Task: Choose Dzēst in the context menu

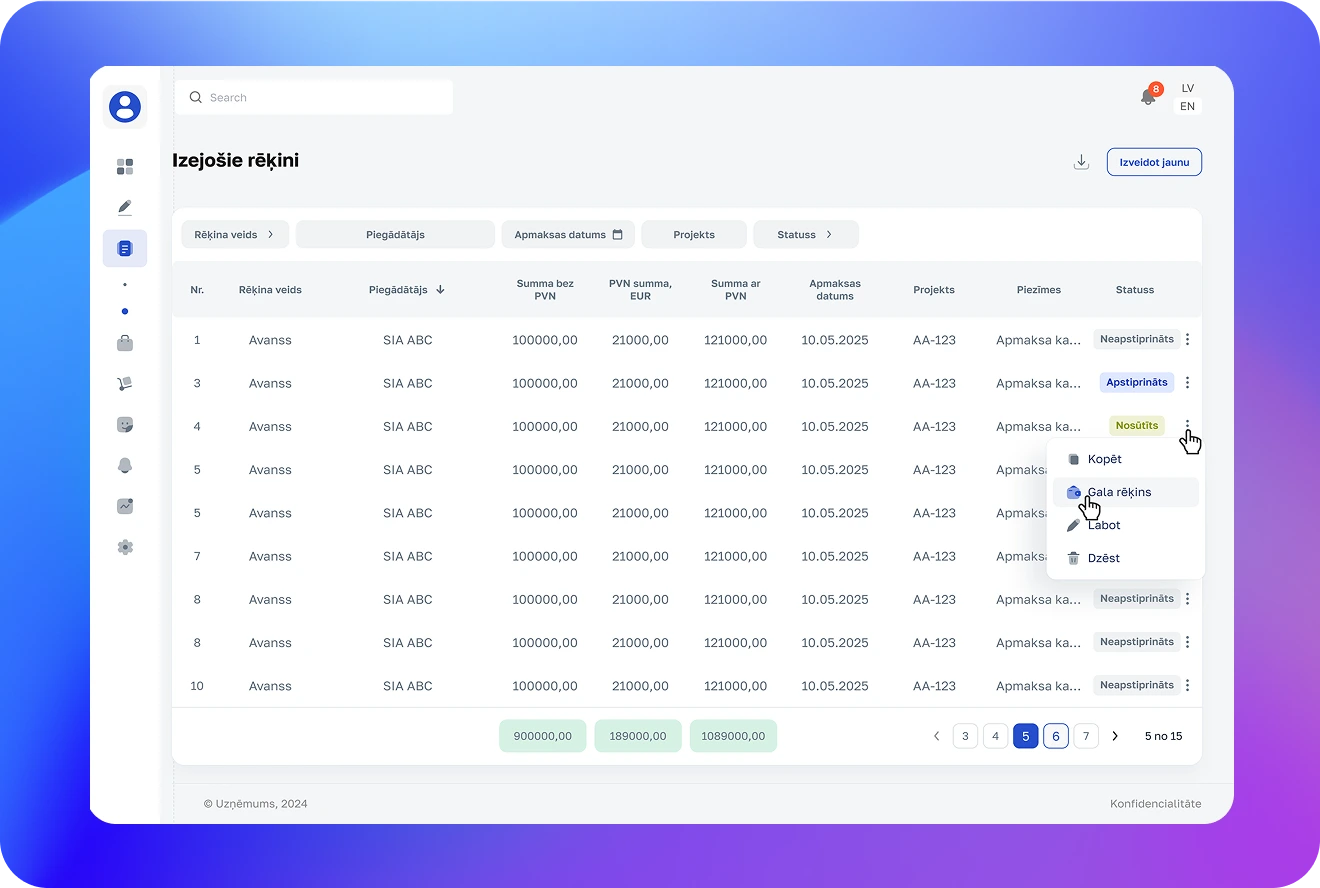Action: pos(1103,558)
